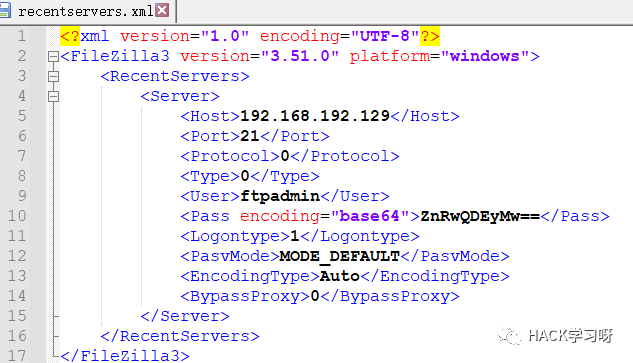Click line number 5 in the margin
633x363 pixels.
22,116
